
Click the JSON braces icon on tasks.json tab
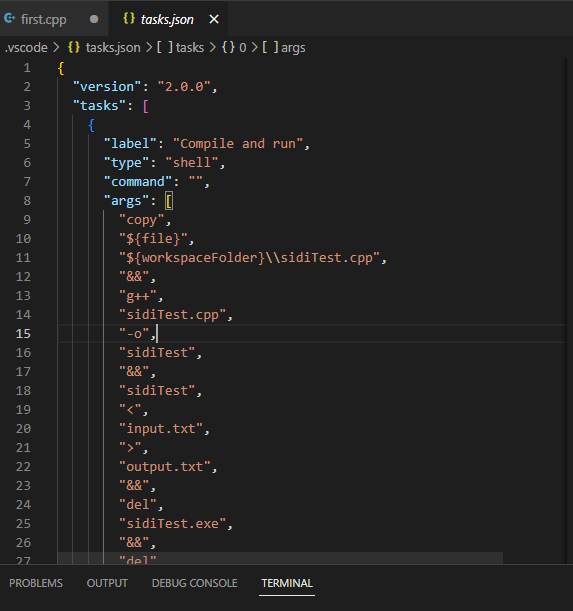[x=129, y=18]
